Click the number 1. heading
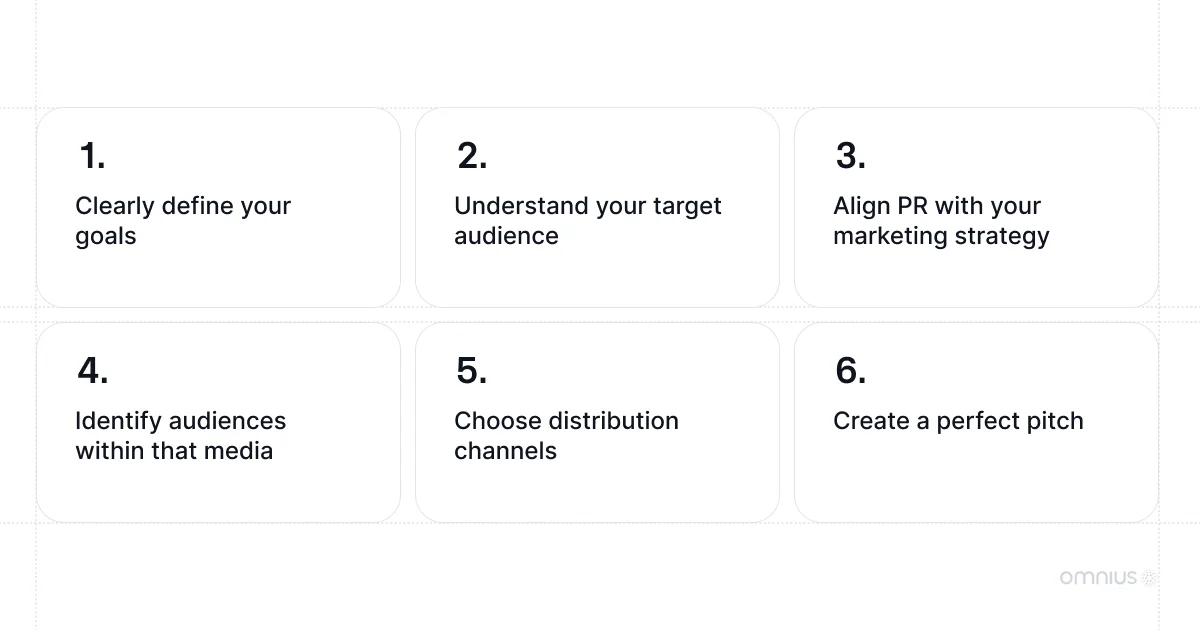 91,156
